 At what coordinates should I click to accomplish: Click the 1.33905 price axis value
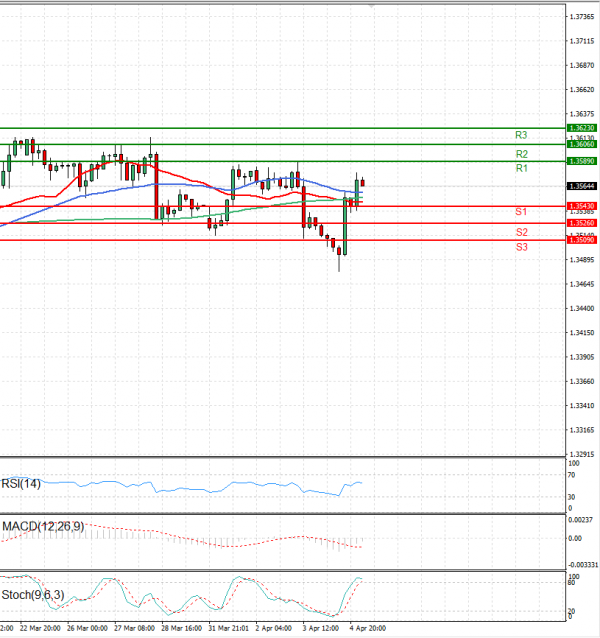point(582,357)
